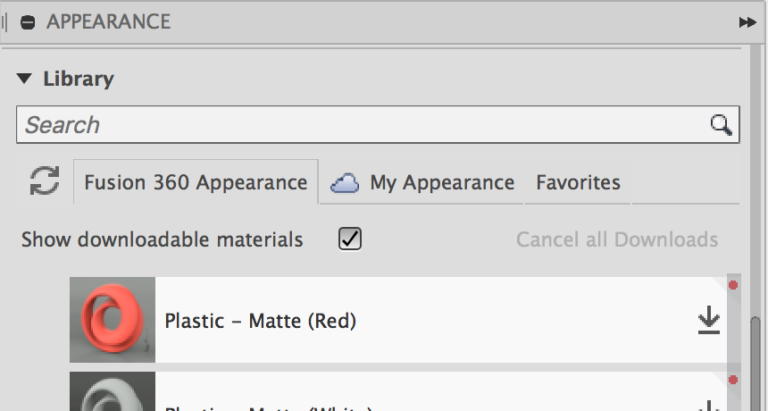Select the red matte plastic thumbnail

click(x=112, y=320)
